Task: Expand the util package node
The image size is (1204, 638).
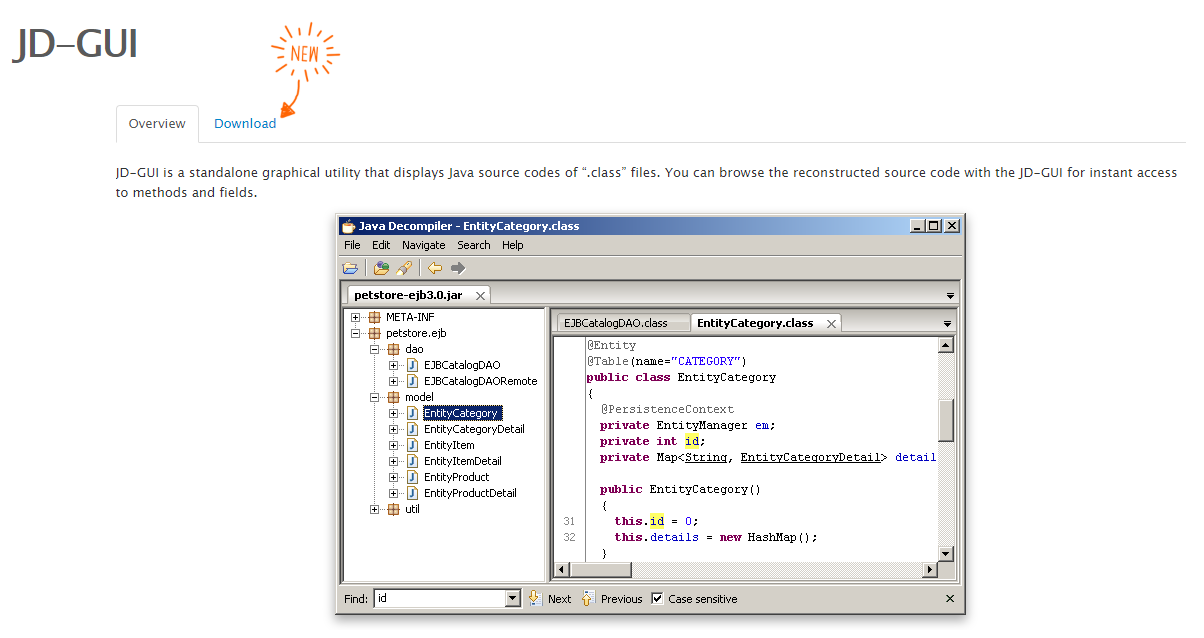Action: click(x=375, y=509)
